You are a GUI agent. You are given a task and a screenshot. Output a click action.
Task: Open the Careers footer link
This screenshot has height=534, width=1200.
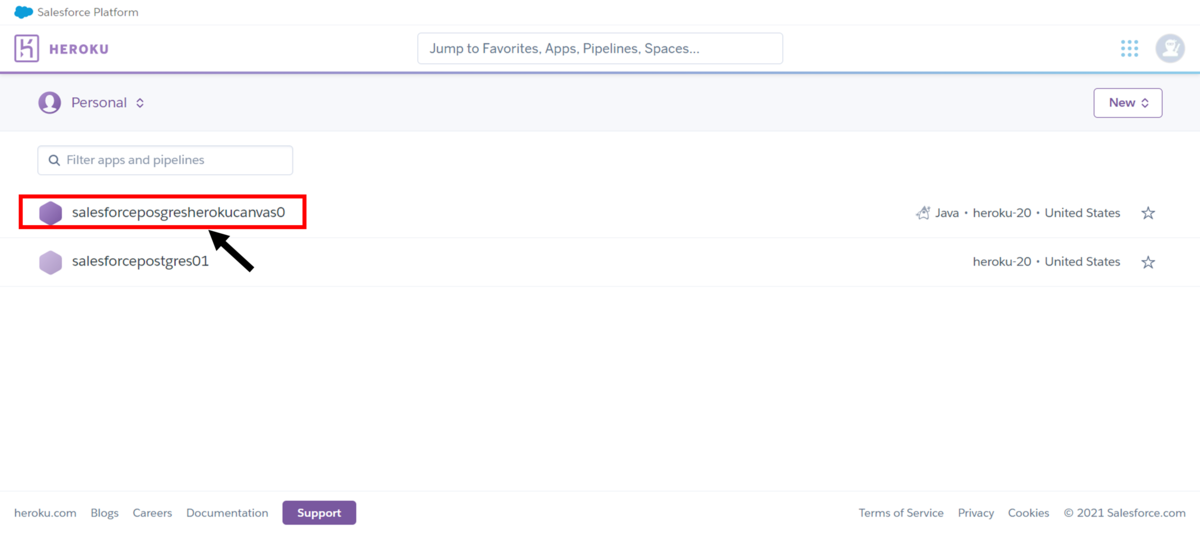[x=152, y=513]
